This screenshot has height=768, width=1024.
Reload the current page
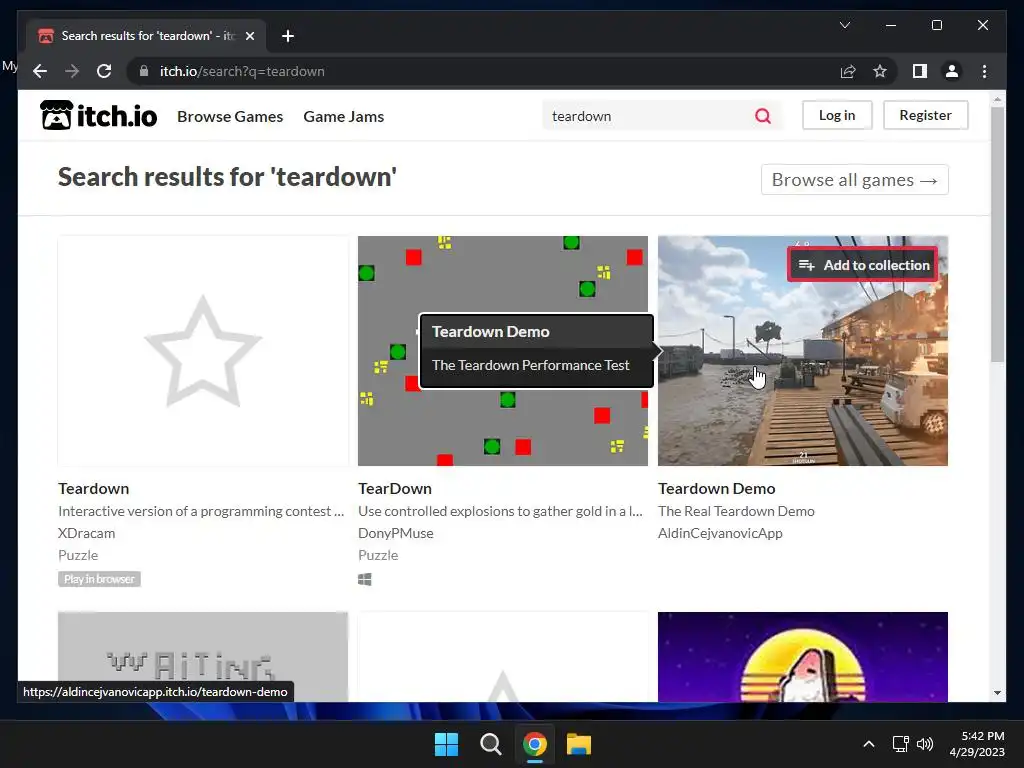pyautogui.click(x=104, y=71)
